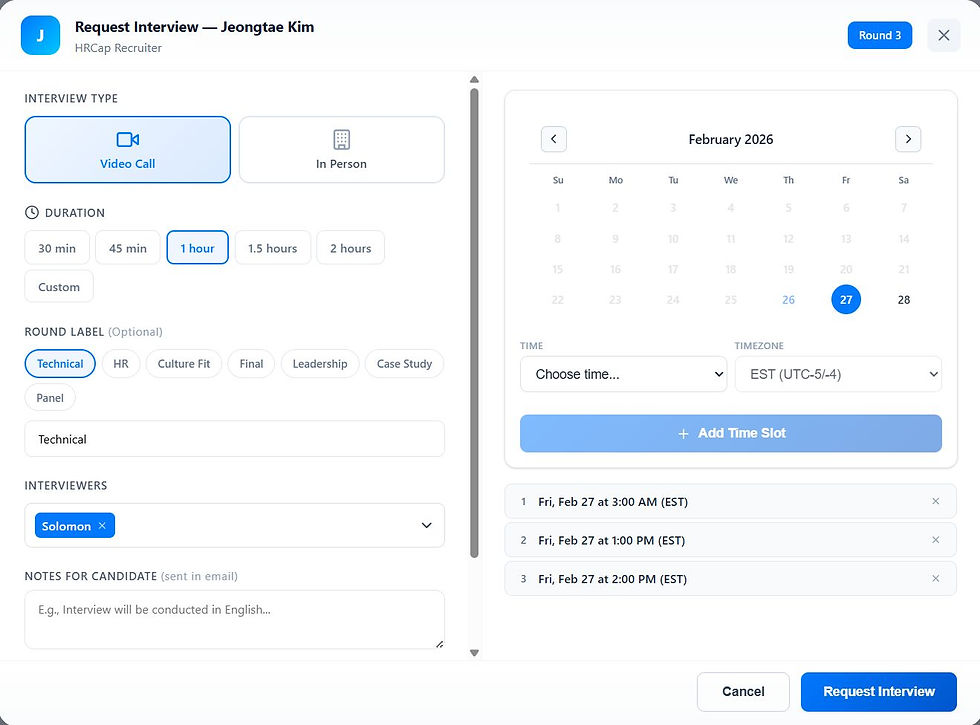Image resolution: width=980 pixels, height=725 pixels.
Task: Expand the interviewers dropdown
Action: (428, 525)
